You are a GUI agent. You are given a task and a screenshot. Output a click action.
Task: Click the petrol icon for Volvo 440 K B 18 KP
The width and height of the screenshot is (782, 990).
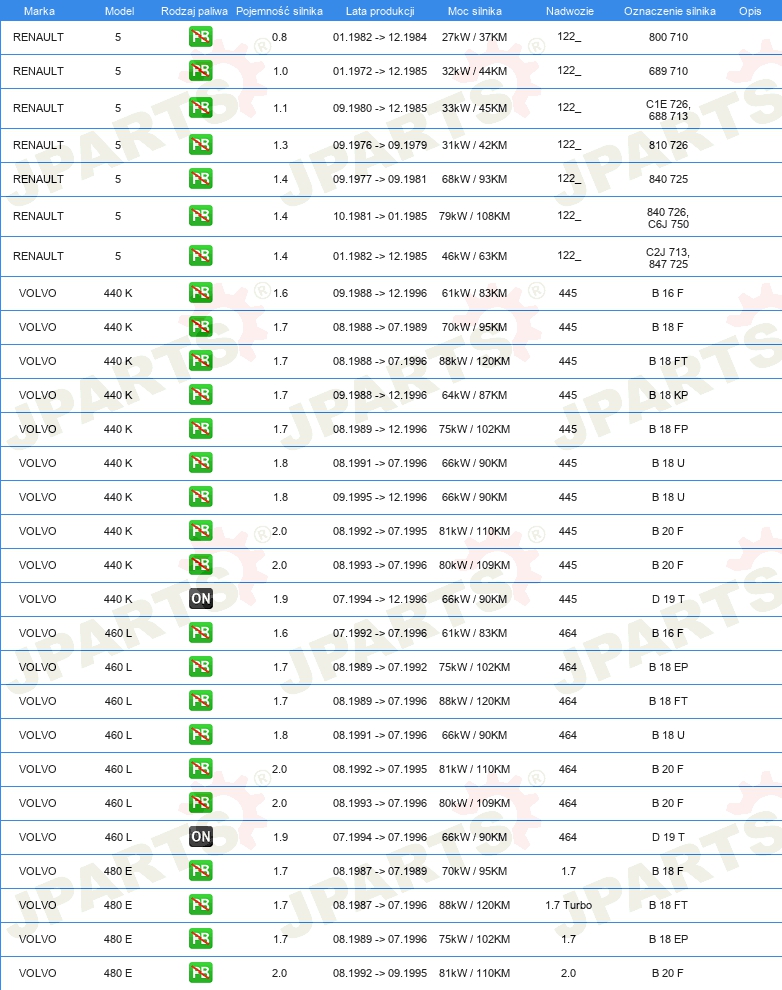pyautogui.click(x=201, y=395)
